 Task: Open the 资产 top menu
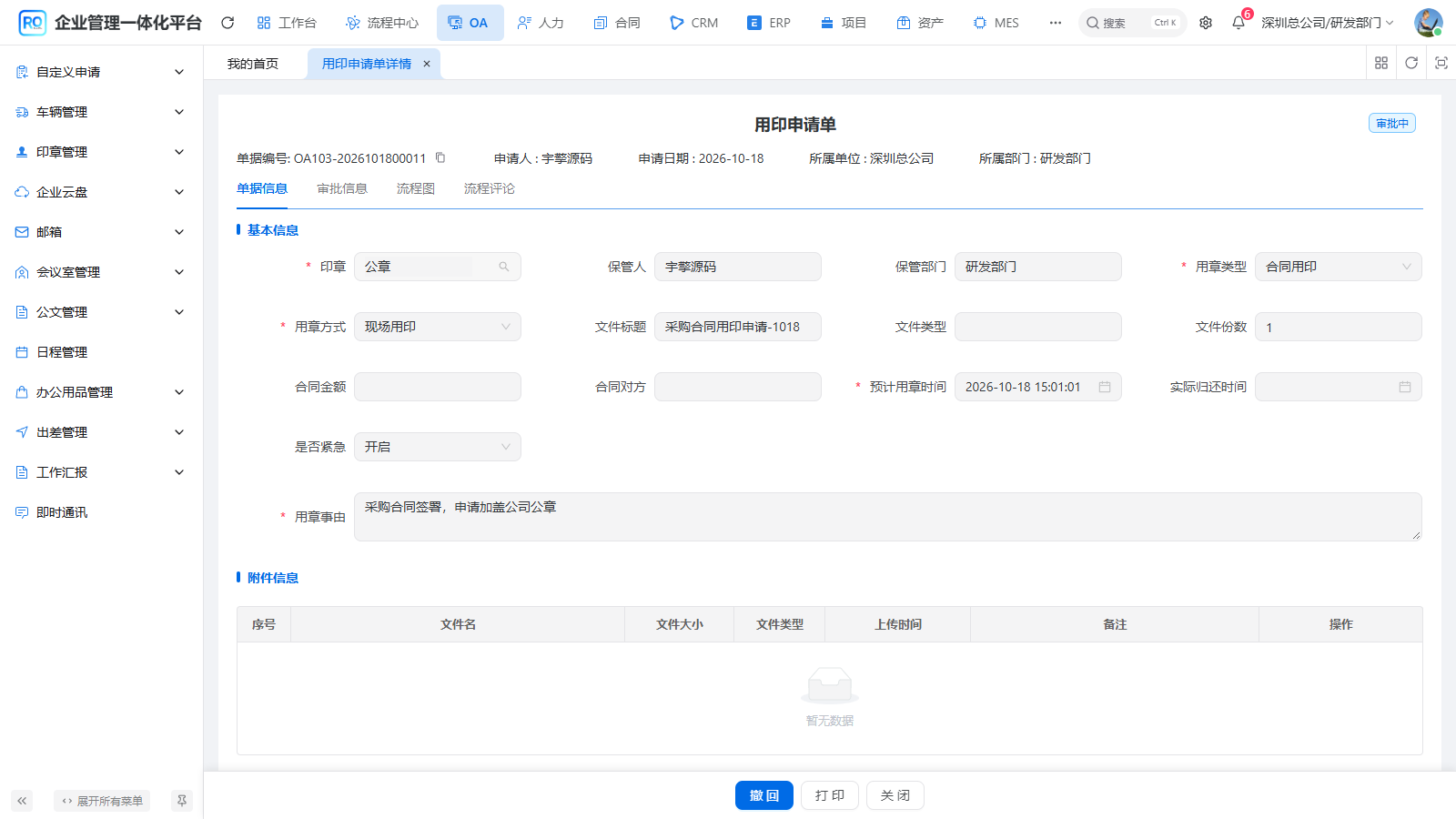point(920,23)
